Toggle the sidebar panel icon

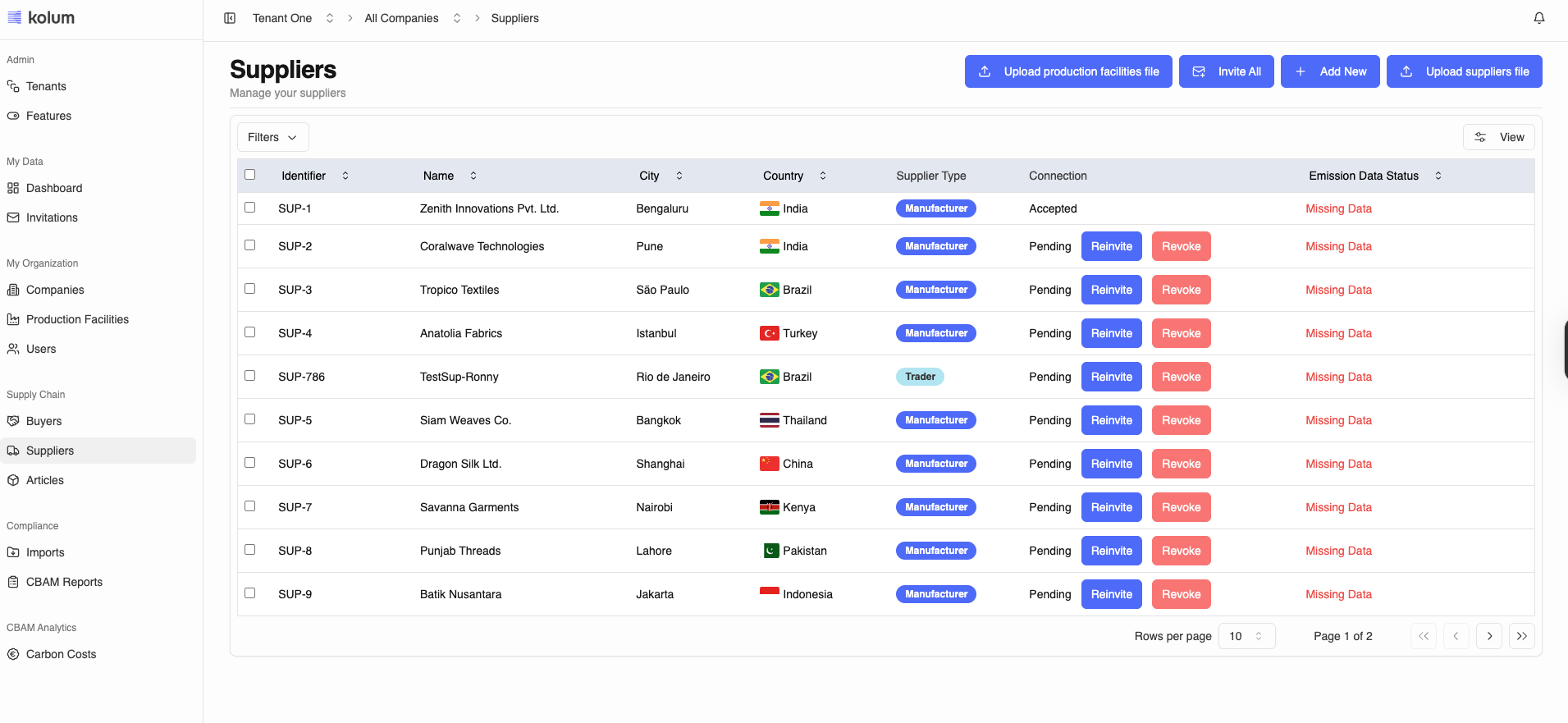coord(230,18)
